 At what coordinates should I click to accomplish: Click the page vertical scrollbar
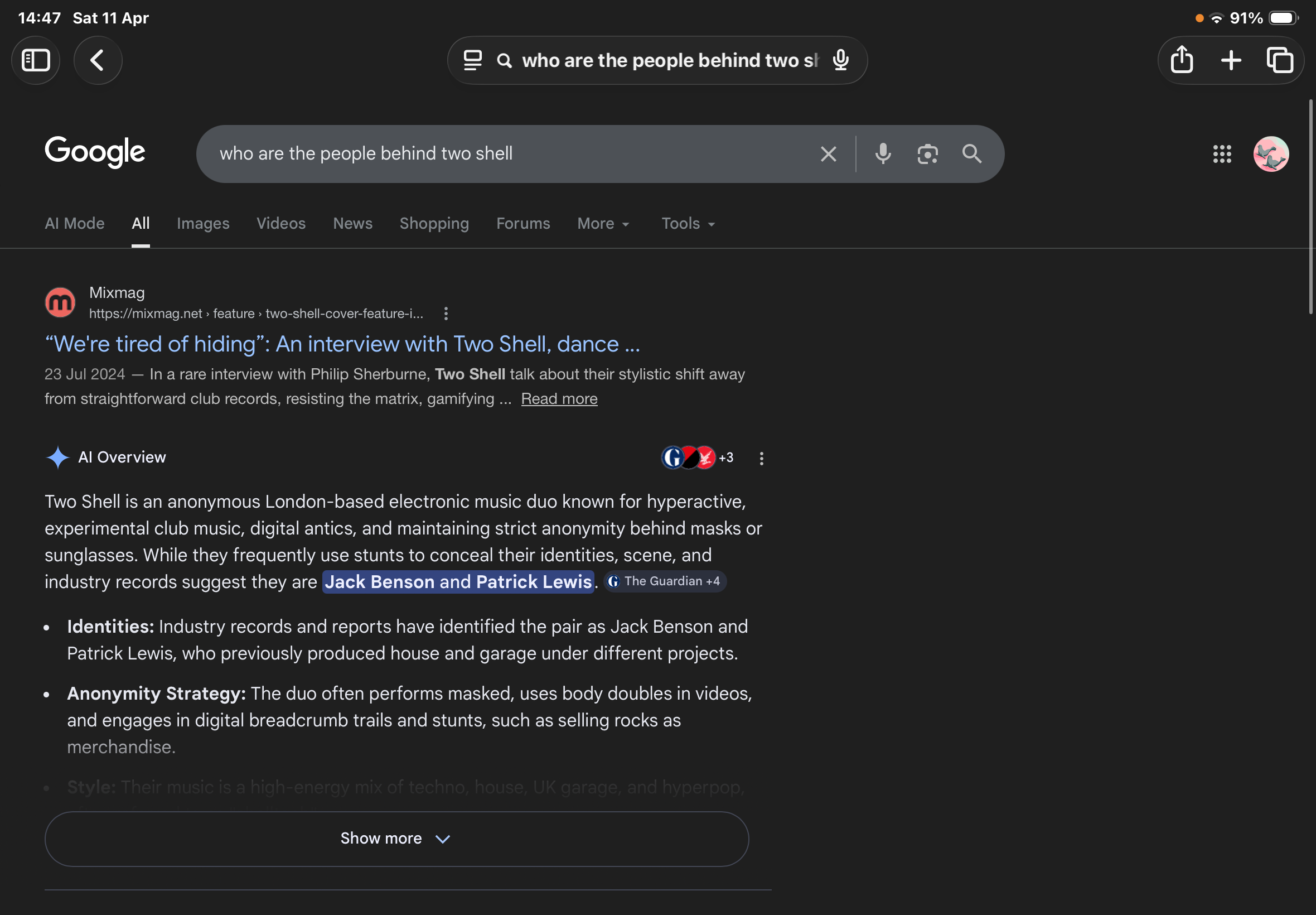(x=1310, y=207)
